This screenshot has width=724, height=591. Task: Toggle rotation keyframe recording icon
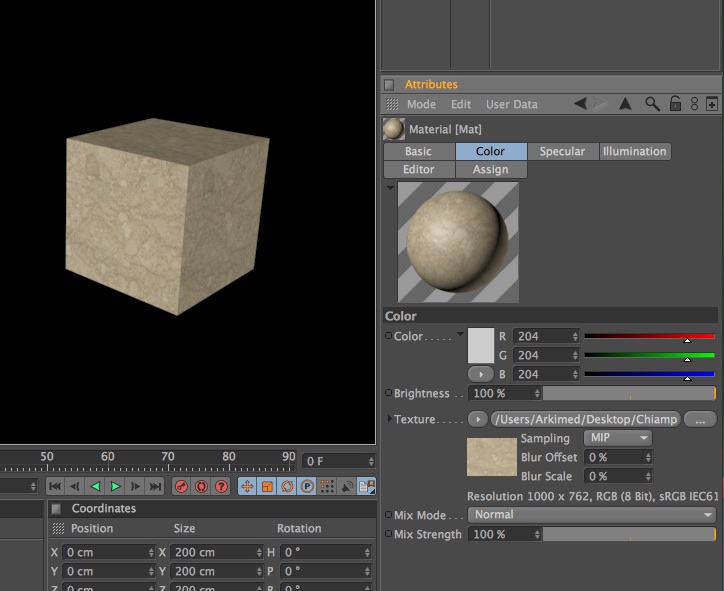(x=287, y=487)
